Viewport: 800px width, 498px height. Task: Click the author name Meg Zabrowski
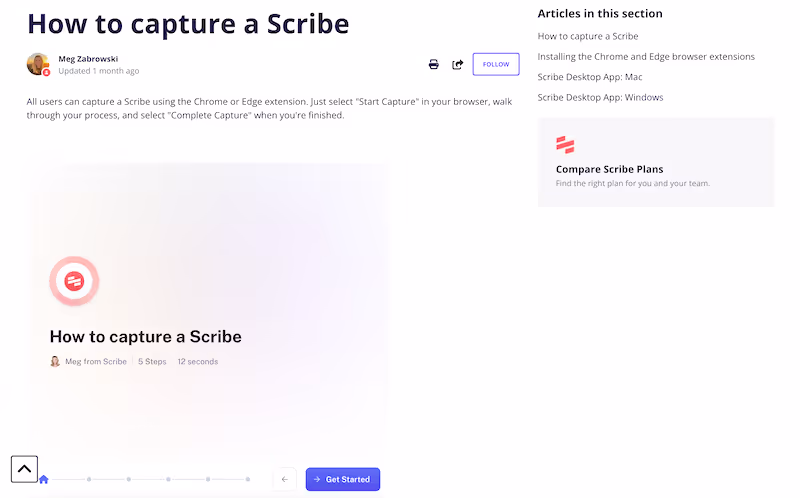tap(88, 59)
